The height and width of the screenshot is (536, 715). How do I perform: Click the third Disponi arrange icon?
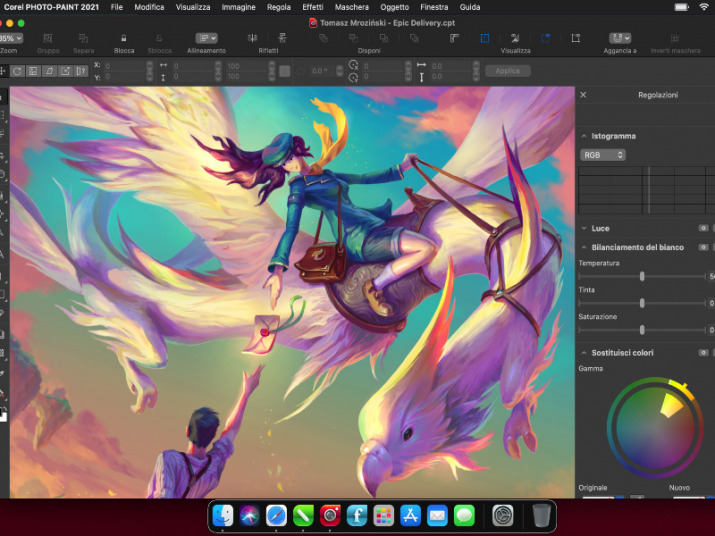[x=384, y=38]
